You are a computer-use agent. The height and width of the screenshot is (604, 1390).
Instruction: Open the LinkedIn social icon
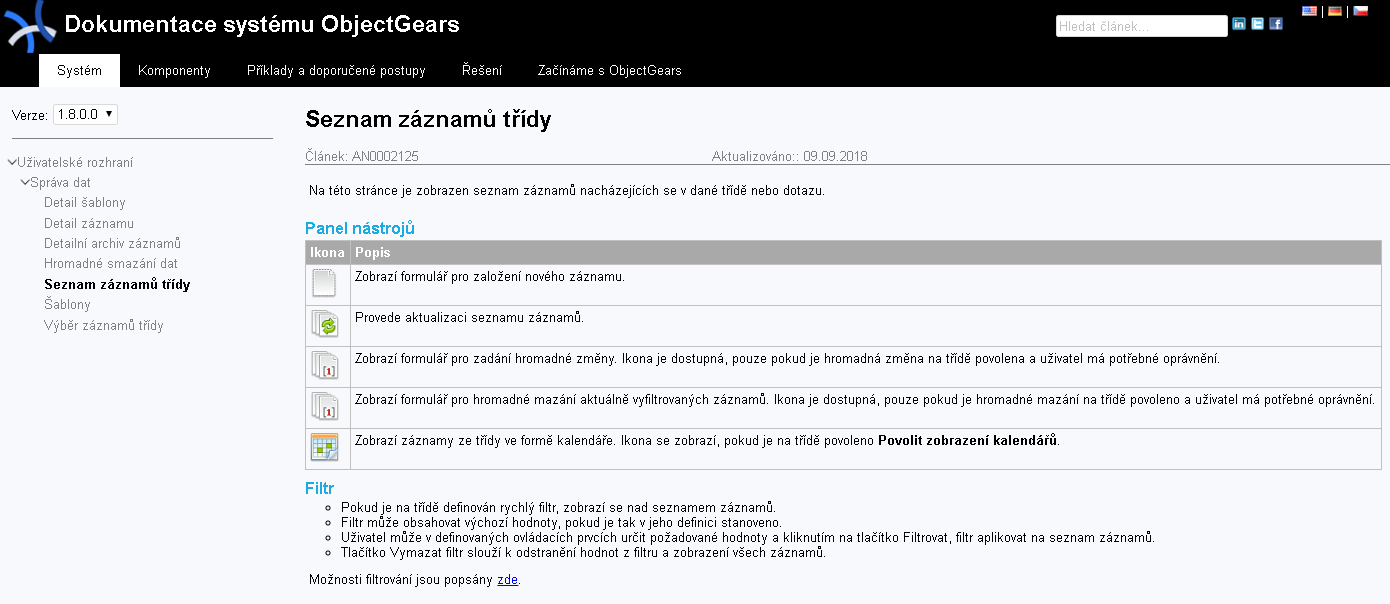coord(1239,24)
